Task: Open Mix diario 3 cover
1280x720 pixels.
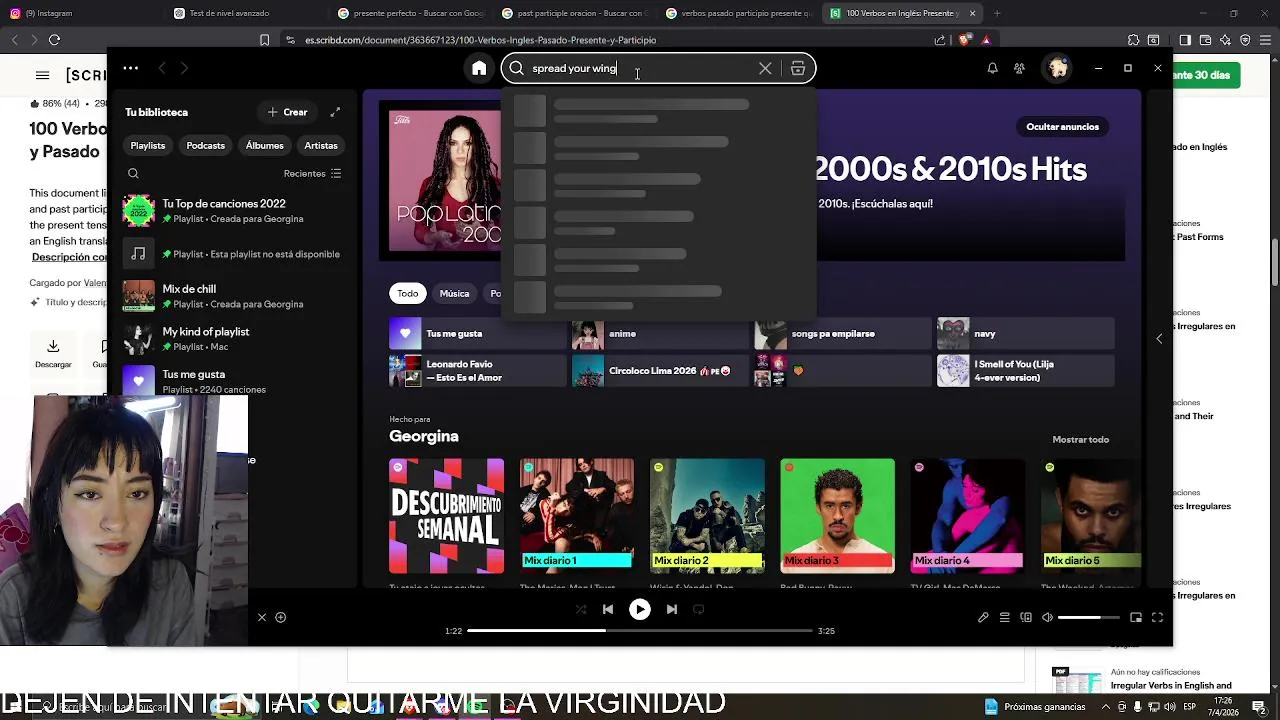Action: (x=838, y=515)
